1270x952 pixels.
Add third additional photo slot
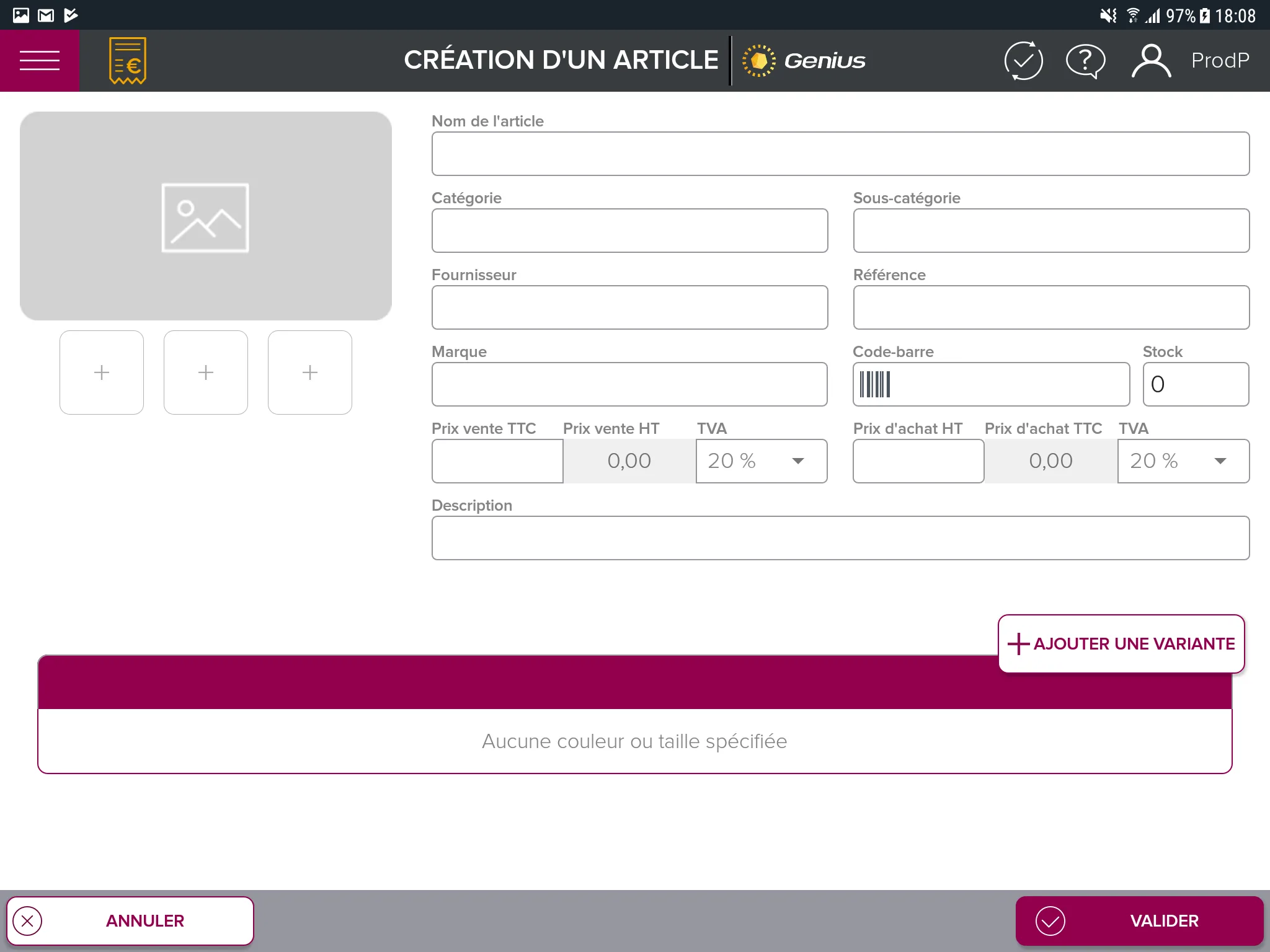[x=310, y=372]
